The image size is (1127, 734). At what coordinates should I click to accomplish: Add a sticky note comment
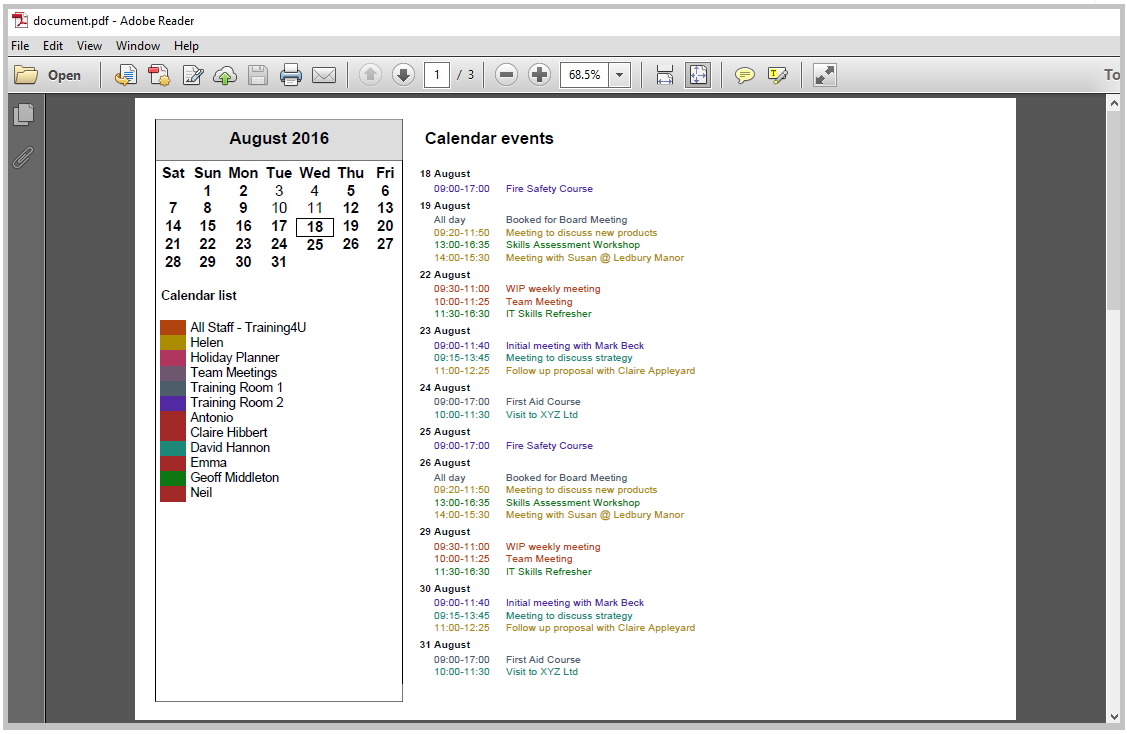pos(745,75)
